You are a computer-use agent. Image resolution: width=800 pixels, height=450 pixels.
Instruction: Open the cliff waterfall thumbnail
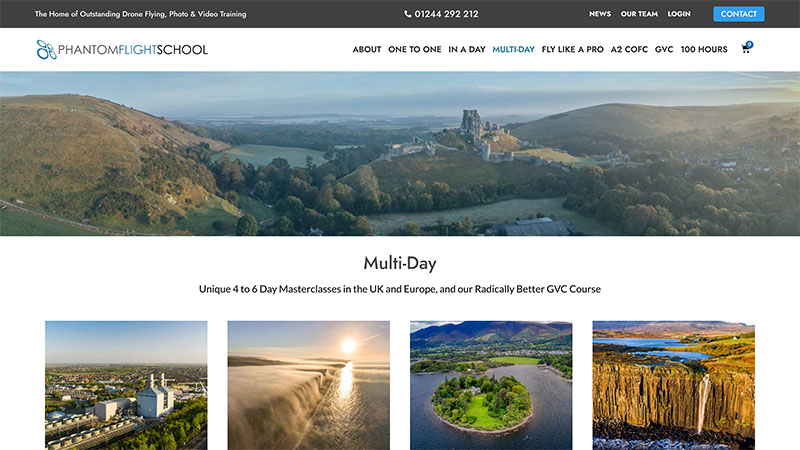[673, 385]
